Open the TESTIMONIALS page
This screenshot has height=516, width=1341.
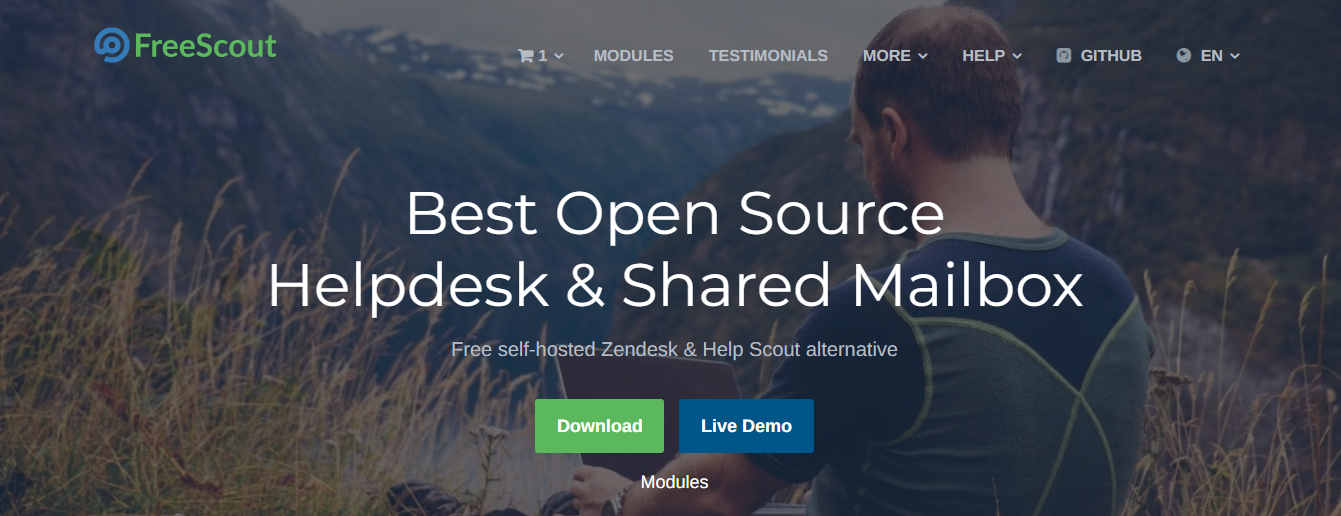click(x=768, y=56)
